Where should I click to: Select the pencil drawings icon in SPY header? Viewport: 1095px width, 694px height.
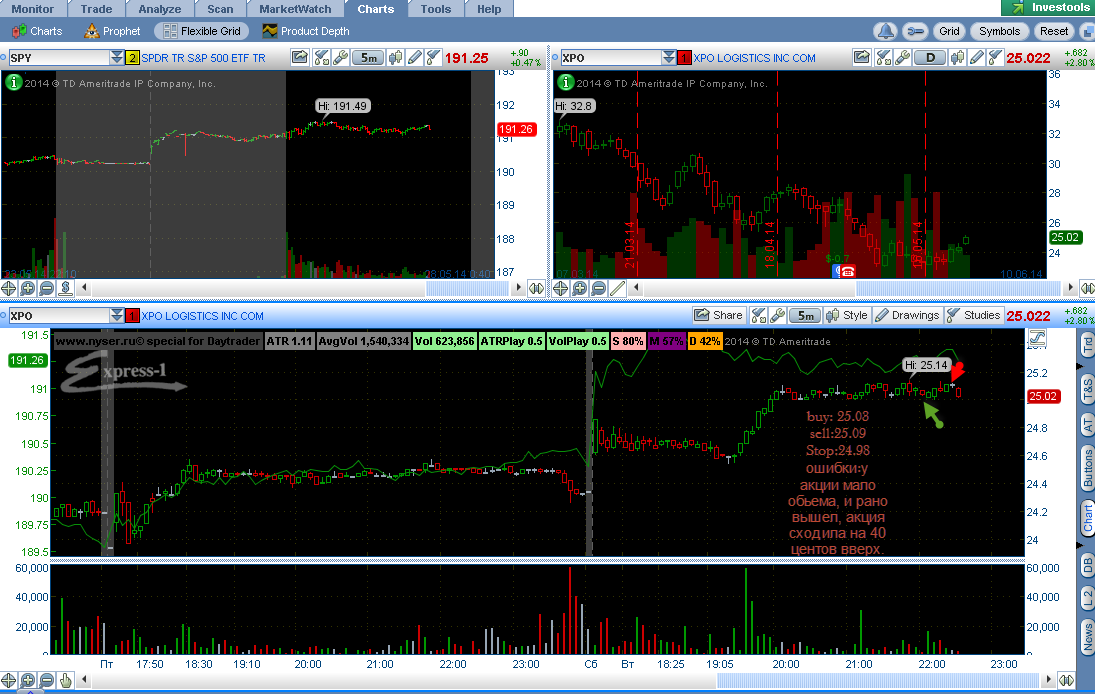[415, 57]
